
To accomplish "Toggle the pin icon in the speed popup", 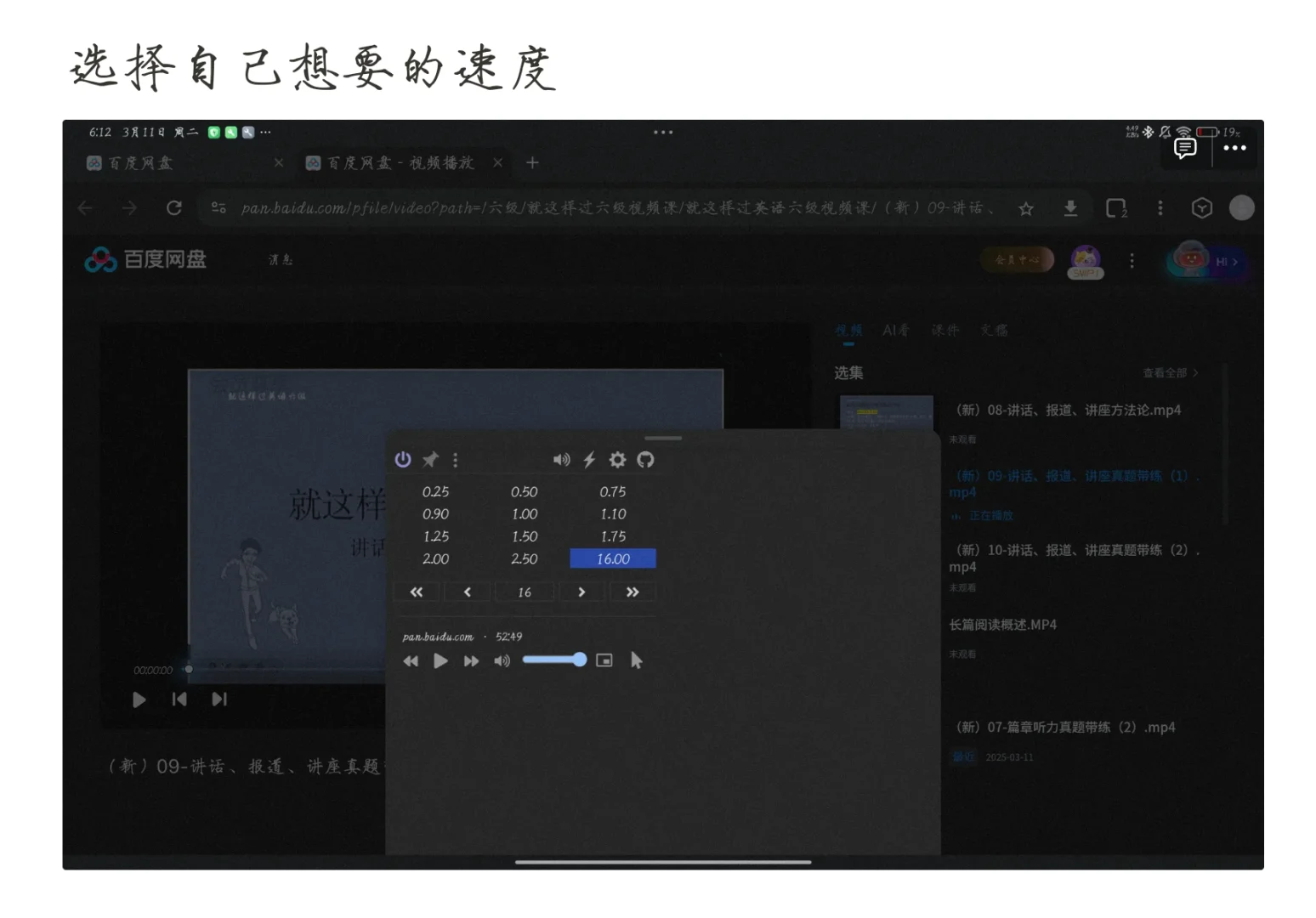I will (430, 459).
